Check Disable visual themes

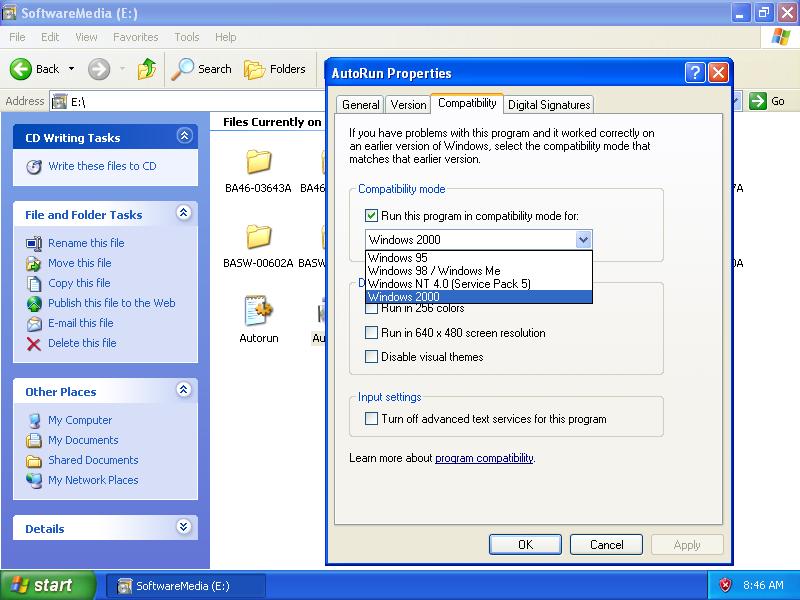point(371,357)
